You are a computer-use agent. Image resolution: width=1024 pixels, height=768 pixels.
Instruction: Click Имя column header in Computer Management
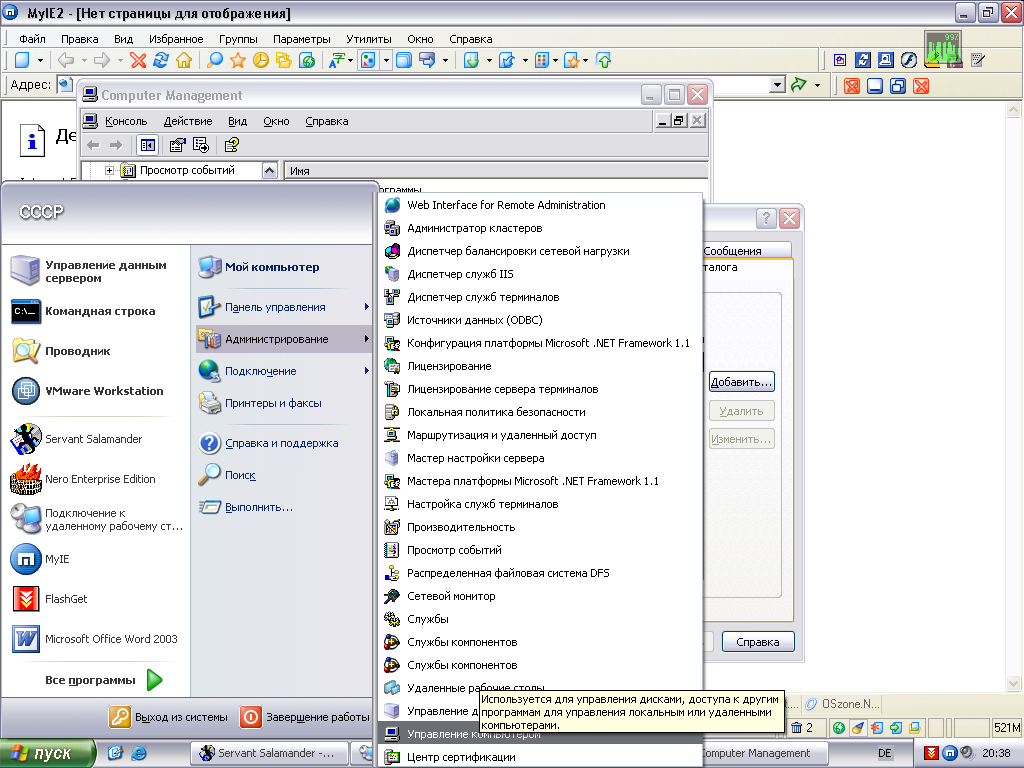(x=496, y=170)
